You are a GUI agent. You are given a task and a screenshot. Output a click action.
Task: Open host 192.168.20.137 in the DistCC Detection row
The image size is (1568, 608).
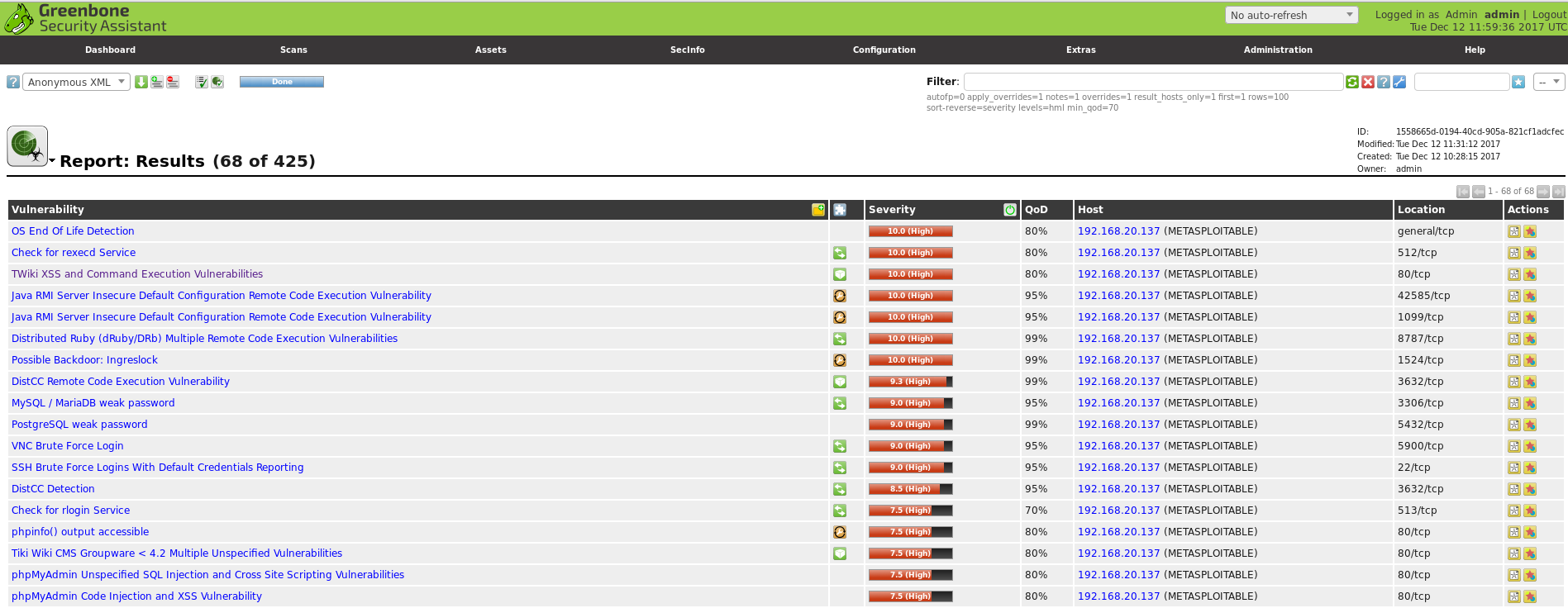(x=1118, y=489)
